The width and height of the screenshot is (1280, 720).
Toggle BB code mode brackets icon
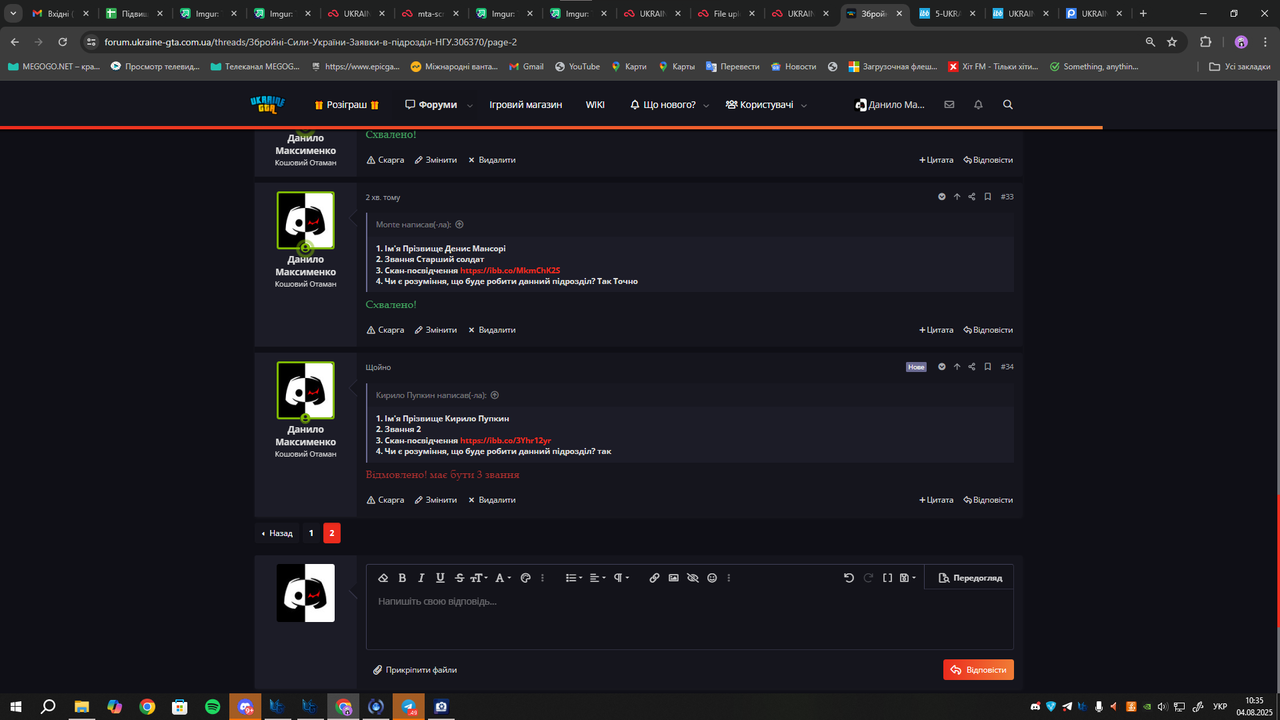(887, 578)
